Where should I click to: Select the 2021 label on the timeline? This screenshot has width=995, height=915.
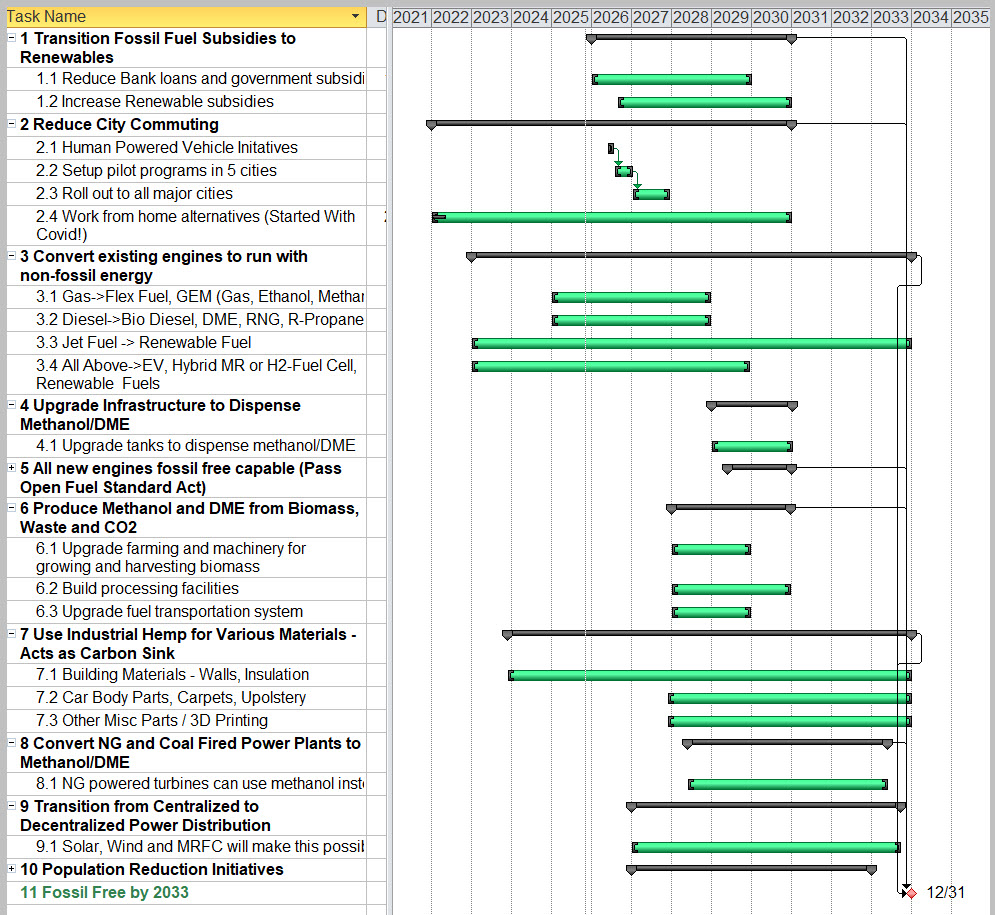[410, 17]
